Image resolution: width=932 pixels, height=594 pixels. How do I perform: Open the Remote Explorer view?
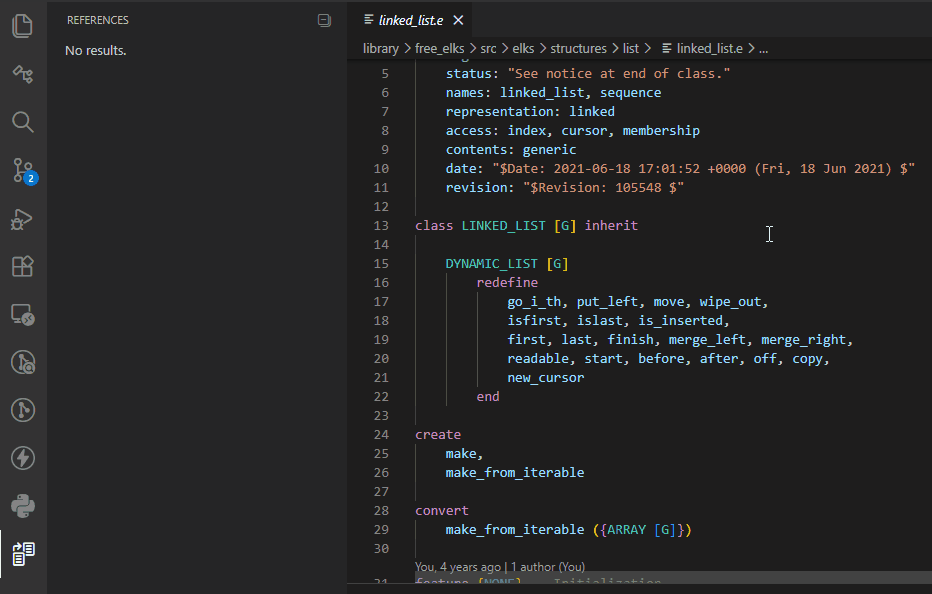[23, 315]
